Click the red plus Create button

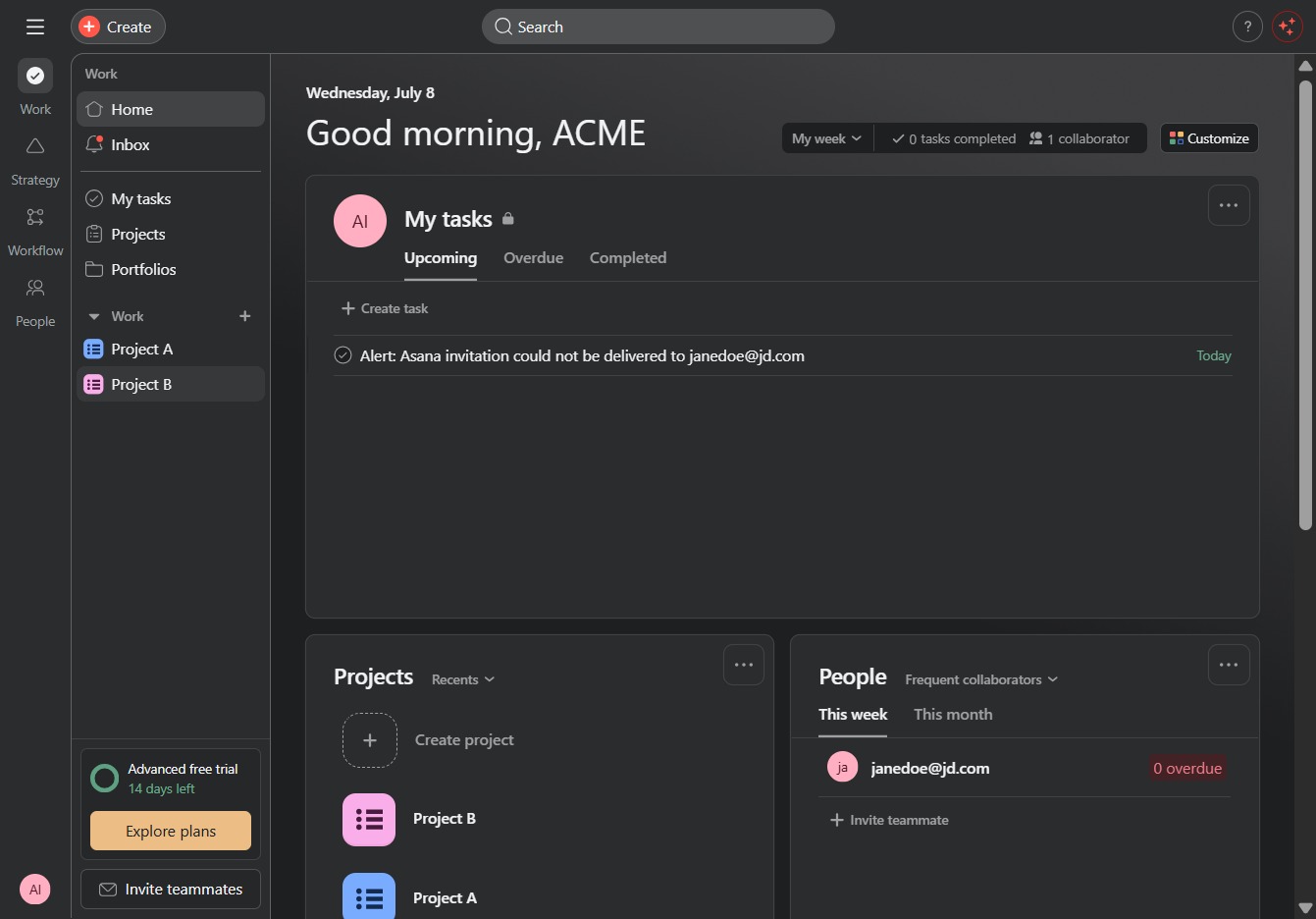118,27
